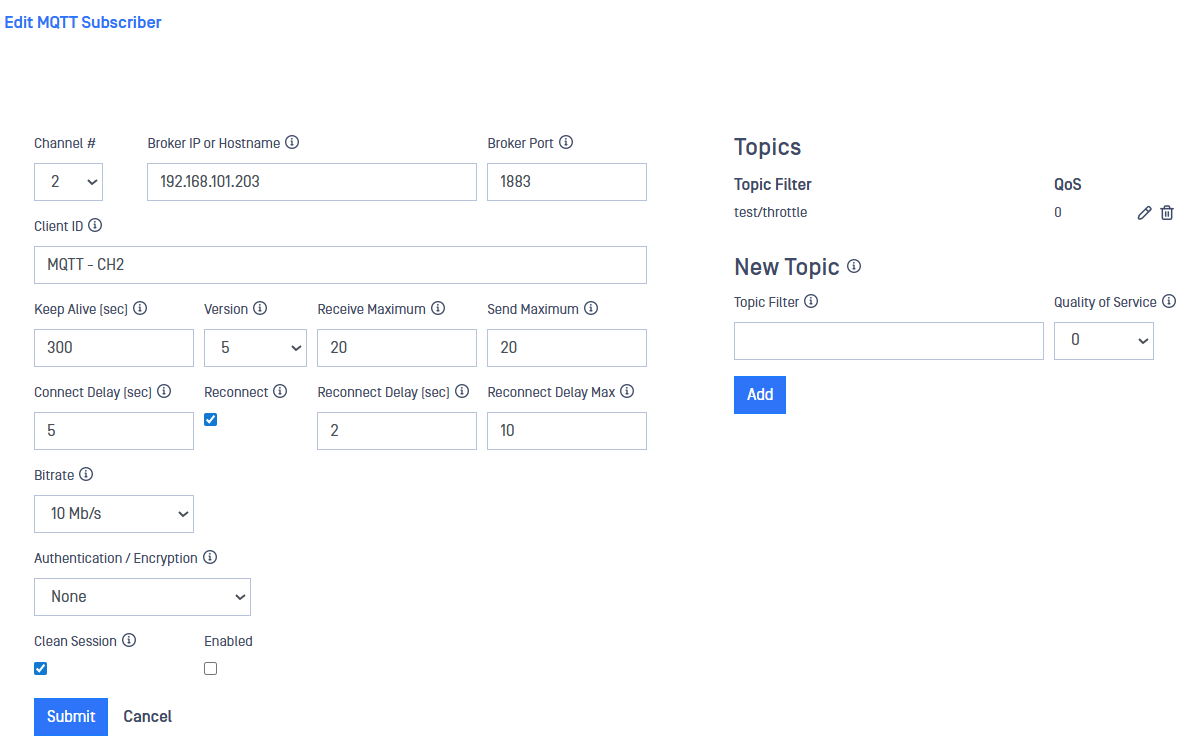Viewport: 1197px width, 749px height.
Task: Click info icon next to Broker IP or Hostname
Action: point(292,143)
